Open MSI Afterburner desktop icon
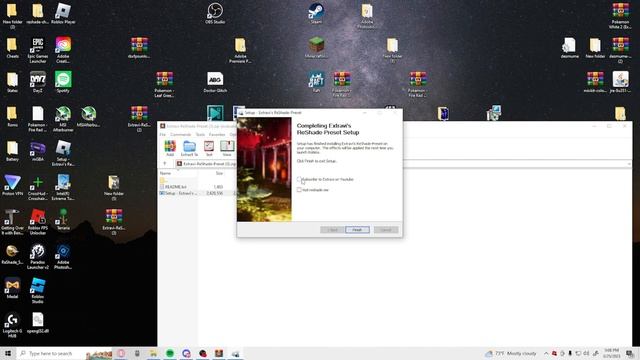This screenshot has height=360, width=640. 63,118
